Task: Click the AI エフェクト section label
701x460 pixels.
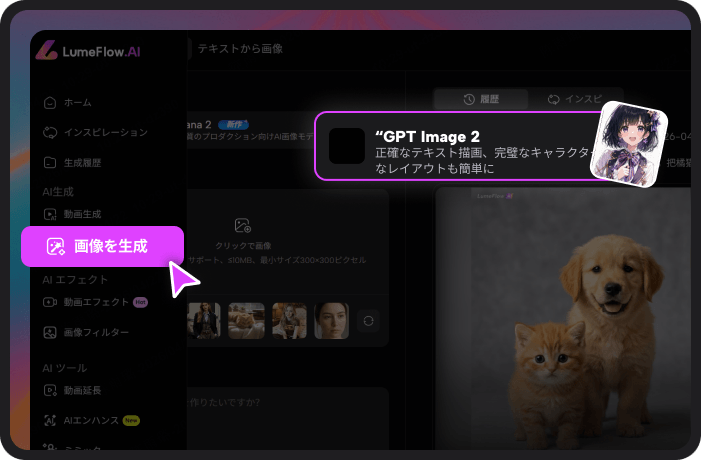Action: coord(75,280)
